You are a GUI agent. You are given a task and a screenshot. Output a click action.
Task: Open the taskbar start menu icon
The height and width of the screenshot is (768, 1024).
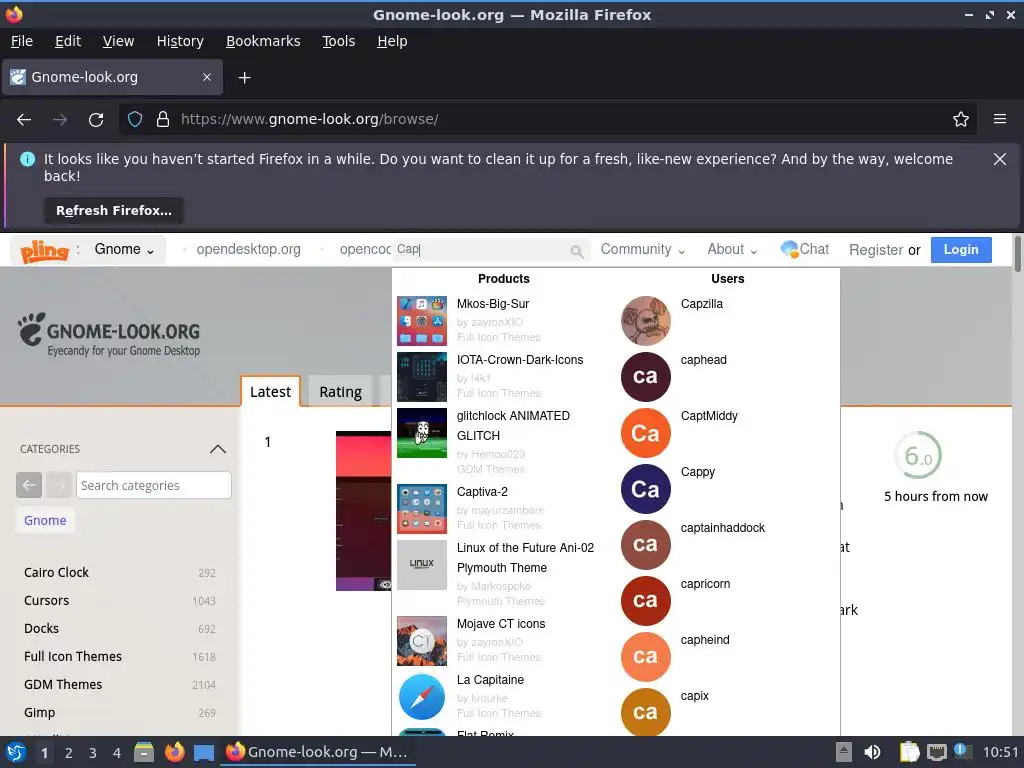[x=16, y=752]
